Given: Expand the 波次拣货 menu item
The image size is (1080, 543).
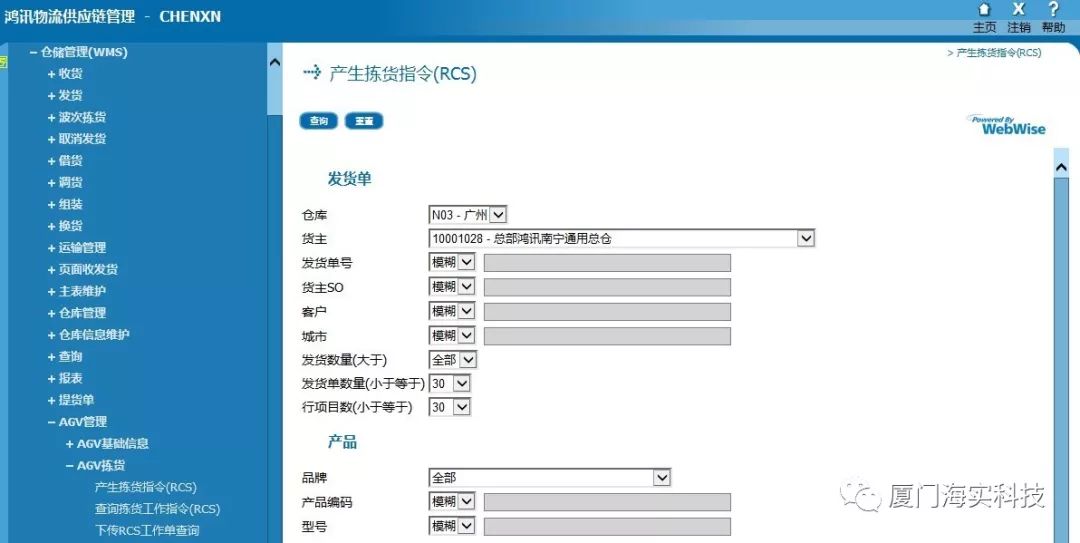Looking at the screenshot, I should (52, 117).
